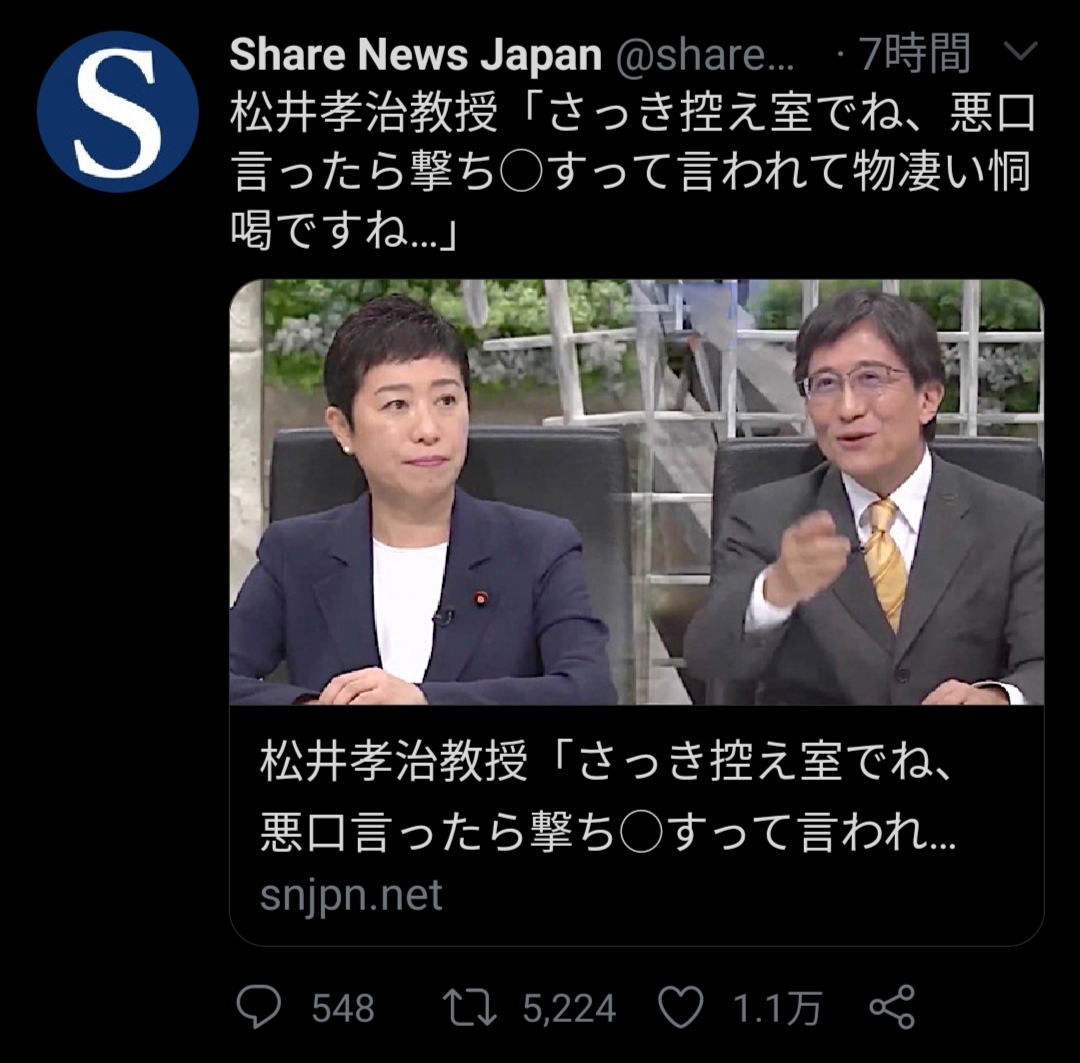Click the card's second headline line 悪口言ったら
The height and width of the screenshot is (1063, 1080).
(608, 833)
